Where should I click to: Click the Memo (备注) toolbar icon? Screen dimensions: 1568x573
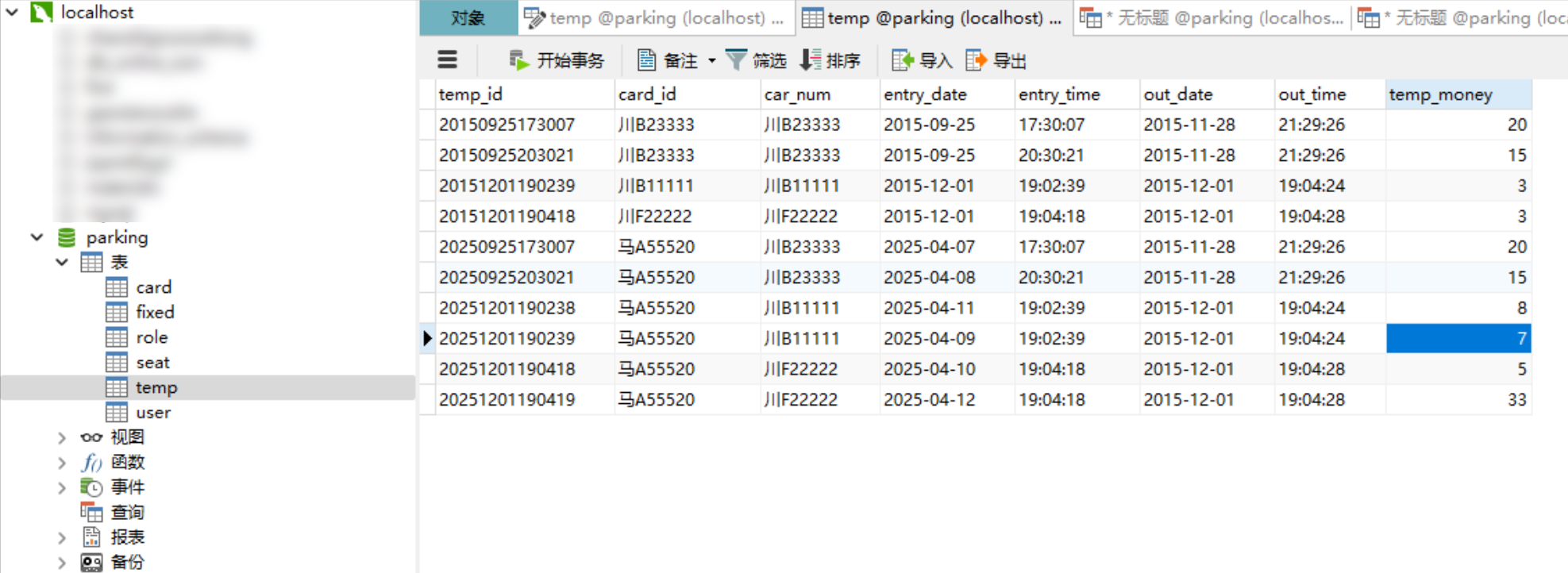pos(647,60)
